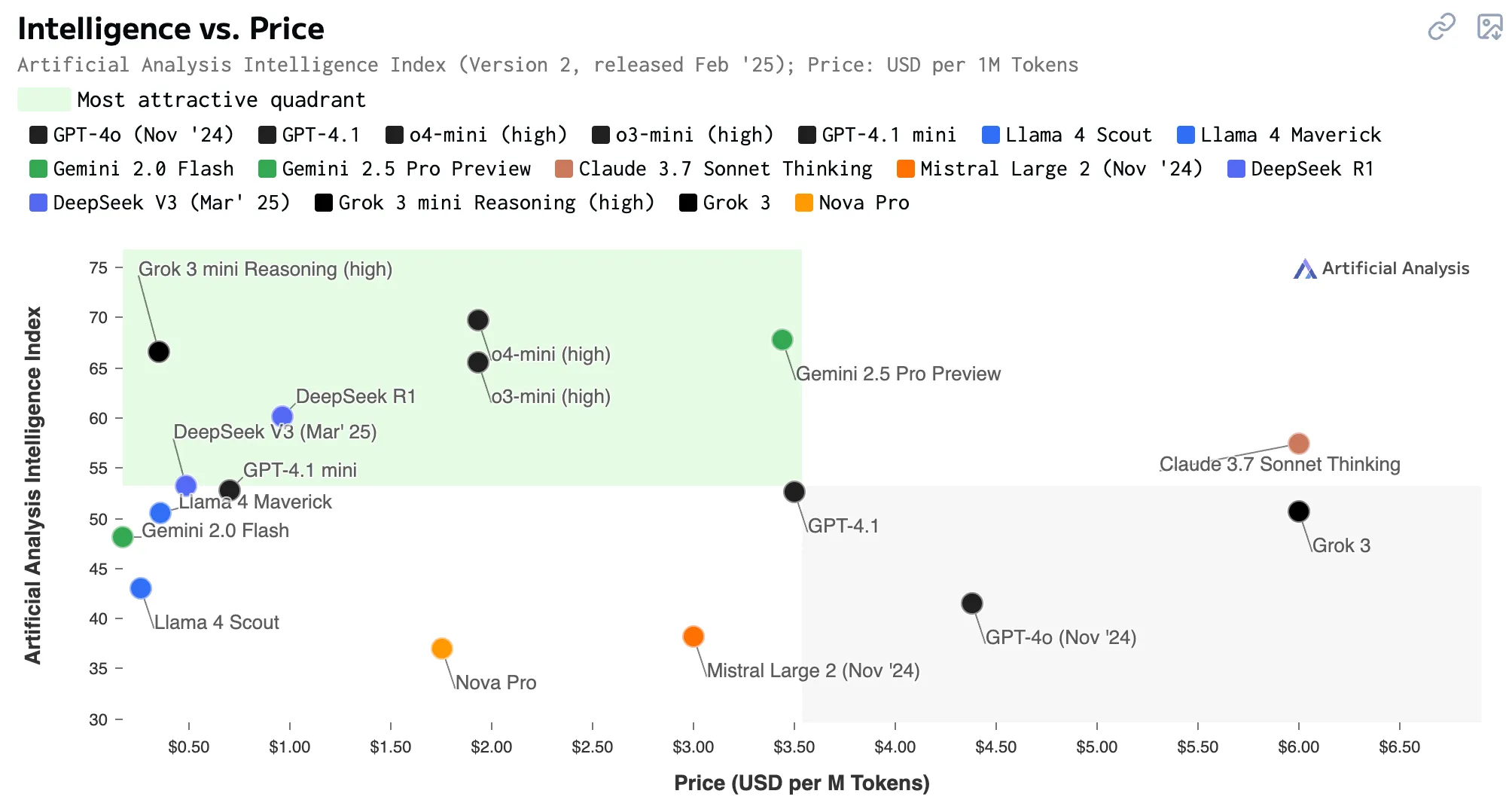Select the Claude 3.7 Sonnet Thinking data point
This screenshot has height=806, width=1512.
pos(1299,444)
